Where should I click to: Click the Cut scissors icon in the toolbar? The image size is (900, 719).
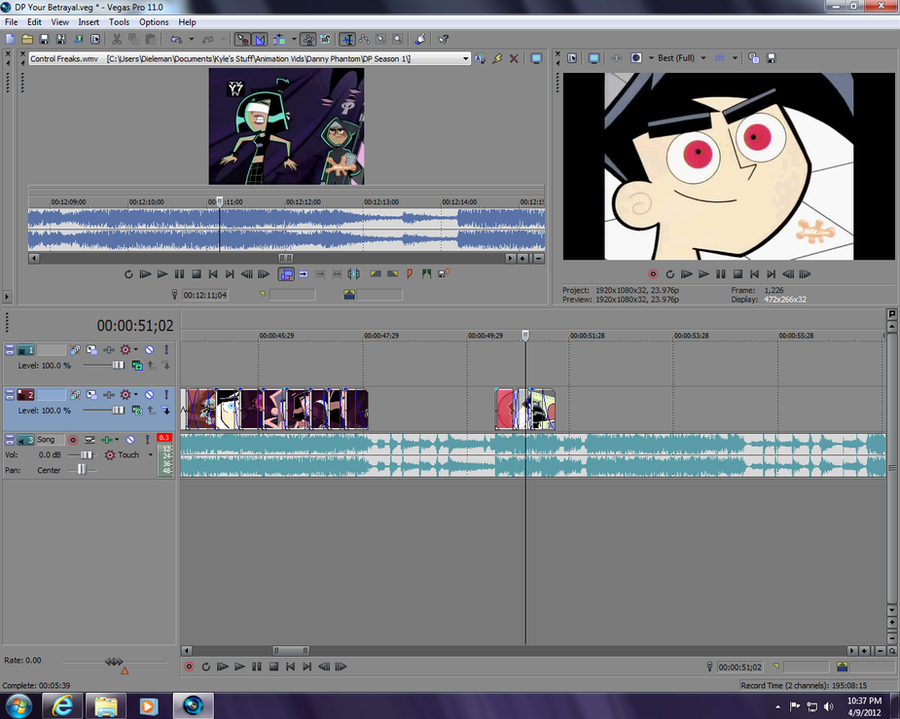[117, 39]
